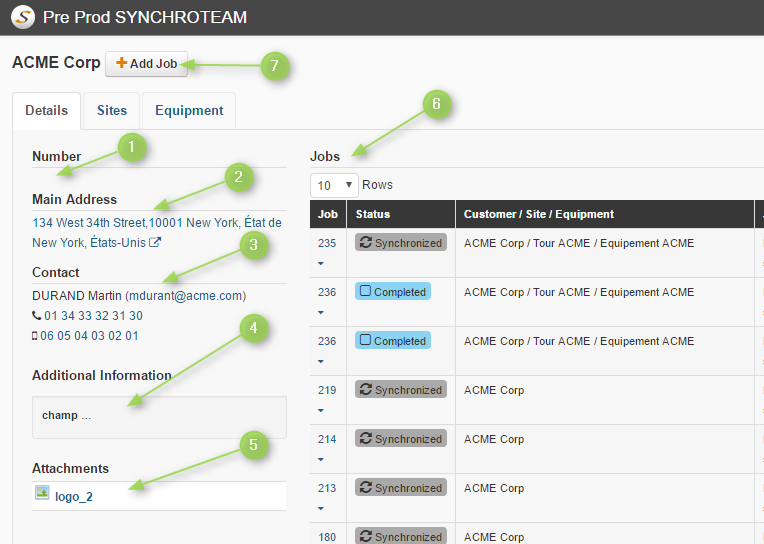Click the sync icon in job 219 status
Screen dimensions: 764x544
click(366, 389)
